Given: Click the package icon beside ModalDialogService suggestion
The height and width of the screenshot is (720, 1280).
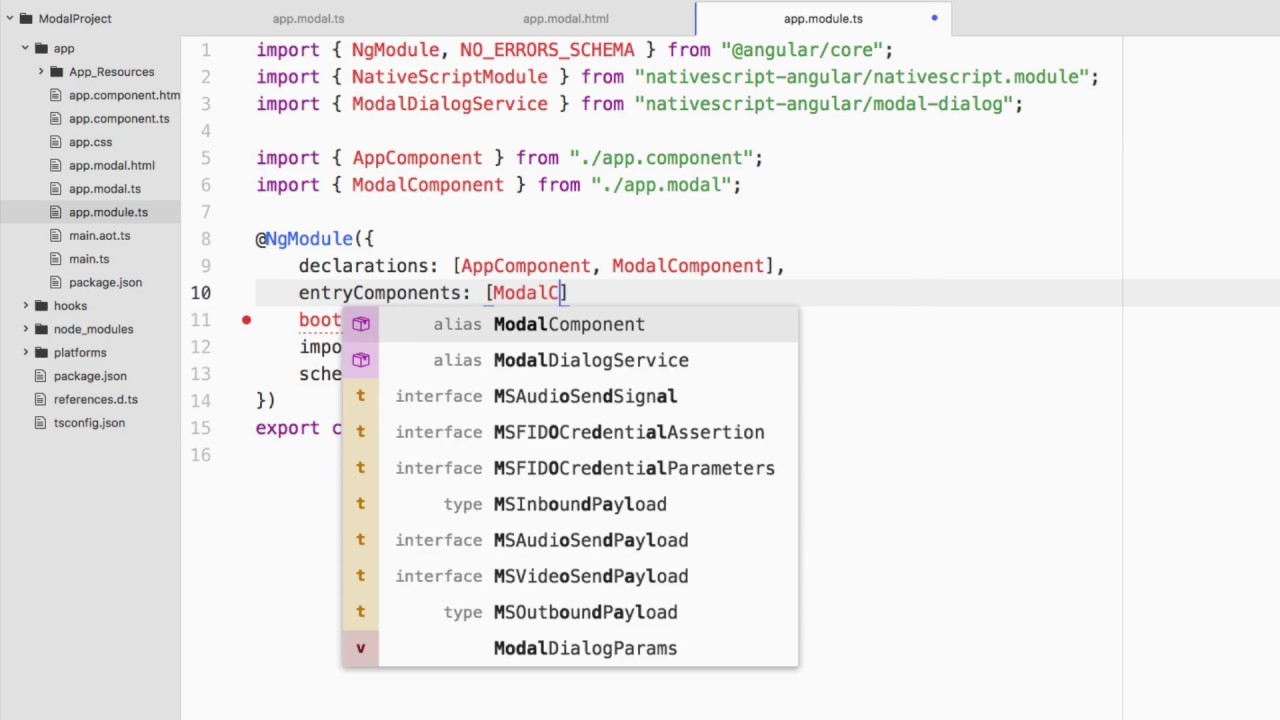Looking at the screenshot, I should [x=360, y=360].
